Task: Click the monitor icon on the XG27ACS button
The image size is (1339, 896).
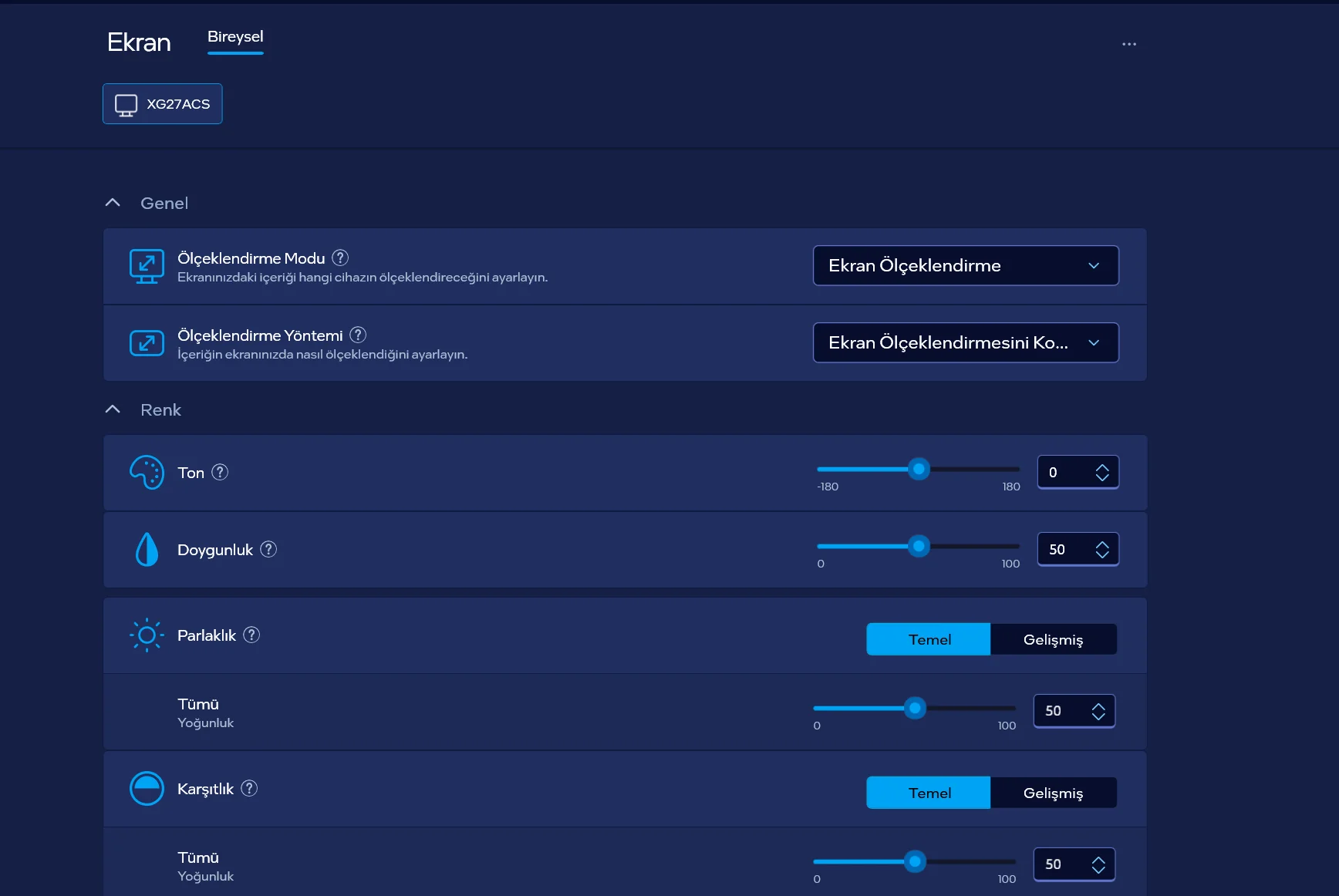Action: (126, 104)
